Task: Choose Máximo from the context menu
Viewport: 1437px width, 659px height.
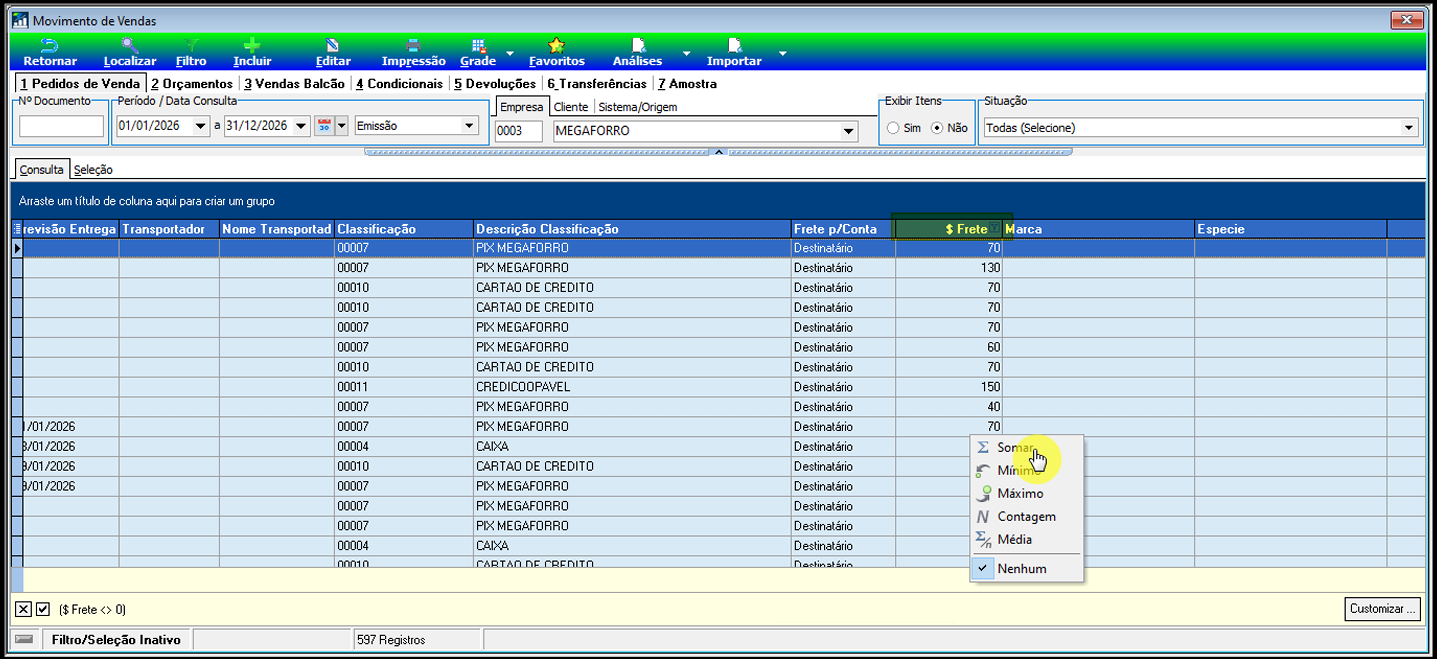Action: click(1027, 493)
